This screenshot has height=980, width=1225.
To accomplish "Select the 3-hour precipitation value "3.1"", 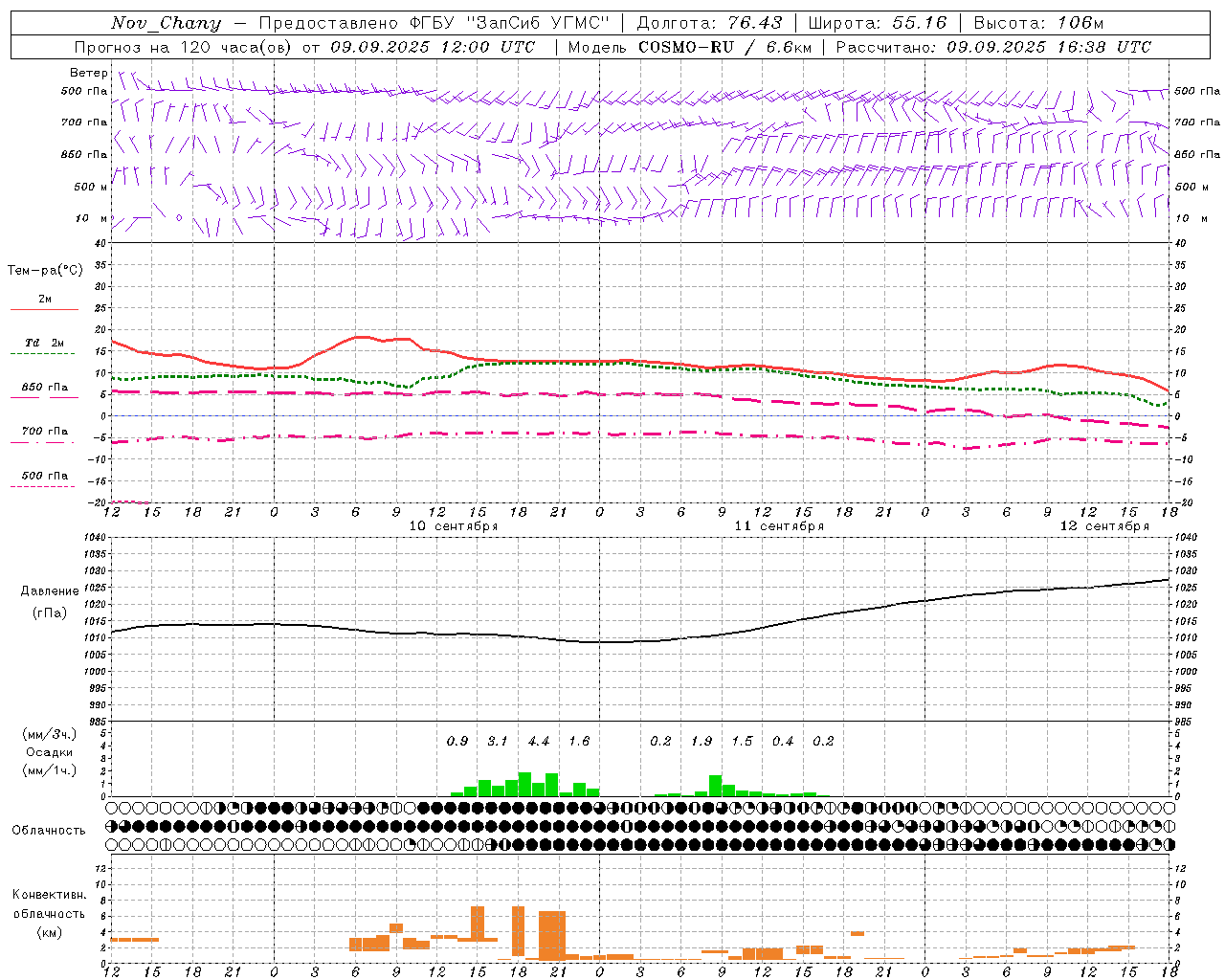I will coord(498,741).
